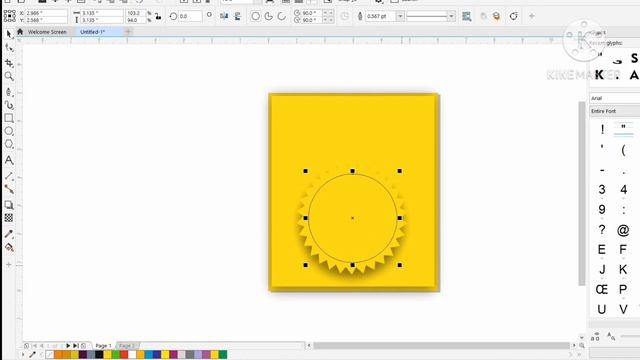Click the rotation angle field
Screen dimensions: 640x360
(190, 16)
